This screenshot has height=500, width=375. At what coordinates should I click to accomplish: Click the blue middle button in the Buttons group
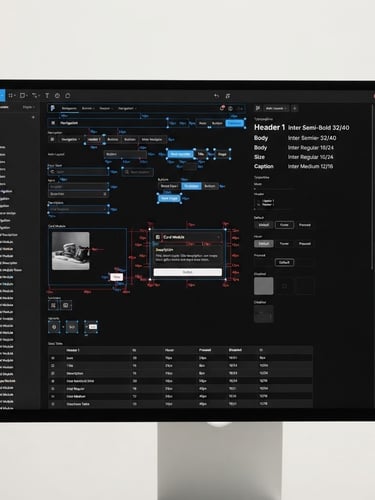coord(191,186)
